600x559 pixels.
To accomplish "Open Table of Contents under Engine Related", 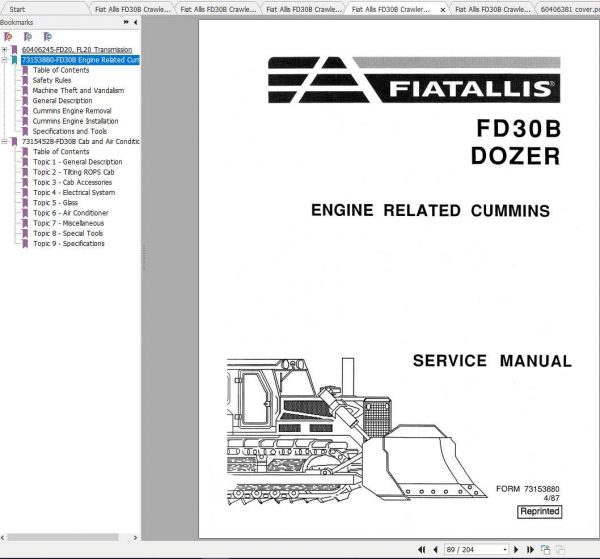I will (61, 70).
